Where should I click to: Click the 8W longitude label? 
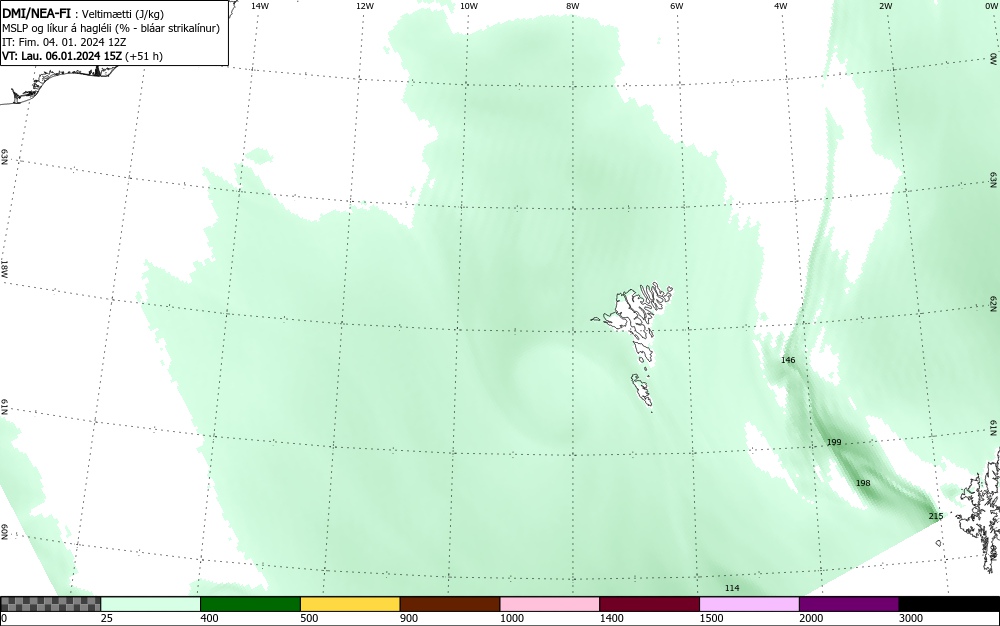[572, 6]
